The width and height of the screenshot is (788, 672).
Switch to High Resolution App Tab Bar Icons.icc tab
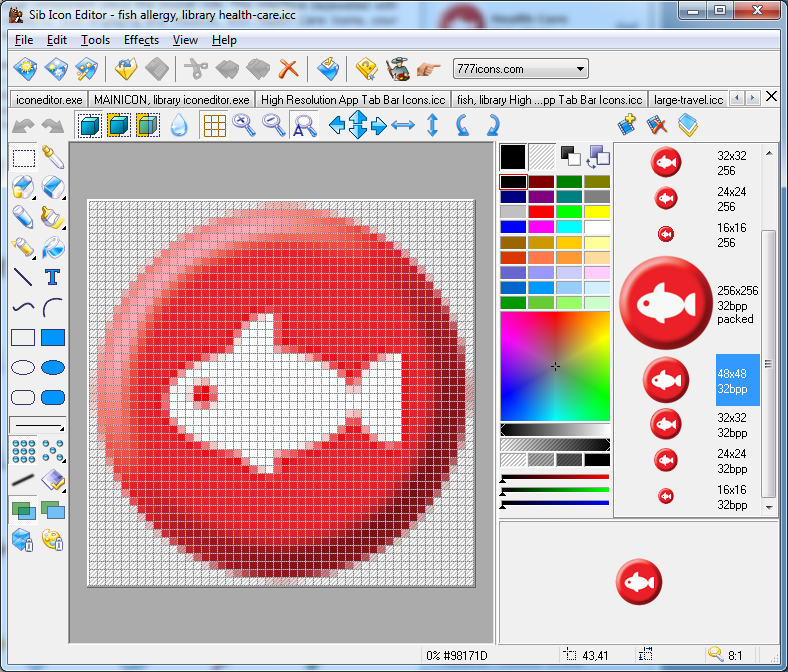coord(353,100)
